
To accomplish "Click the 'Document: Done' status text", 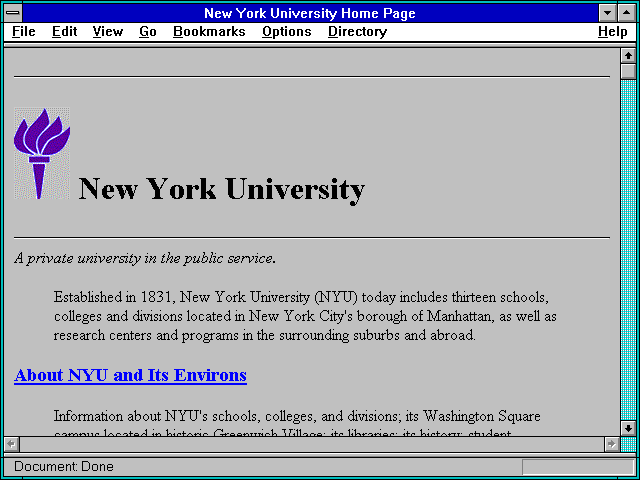I will (x=64, y=467).
